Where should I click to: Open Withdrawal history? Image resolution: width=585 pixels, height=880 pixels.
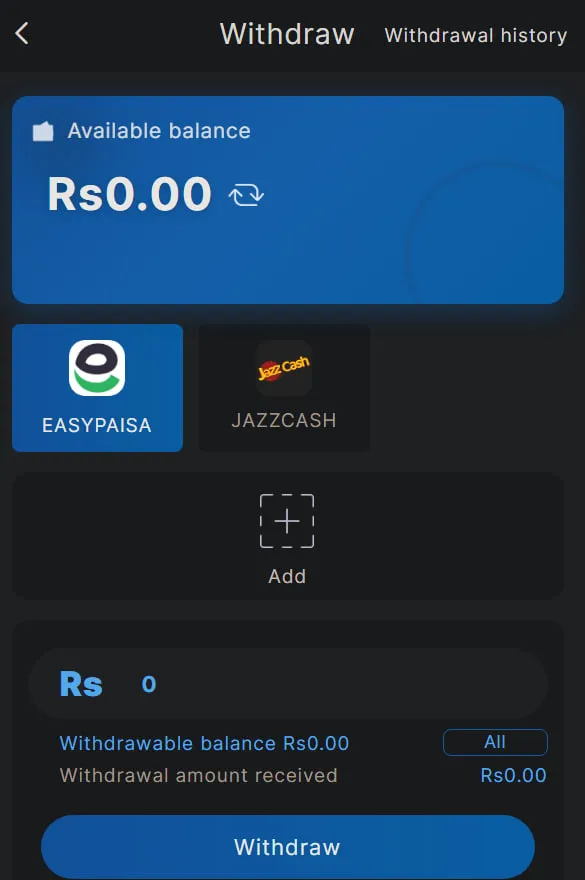475,35
